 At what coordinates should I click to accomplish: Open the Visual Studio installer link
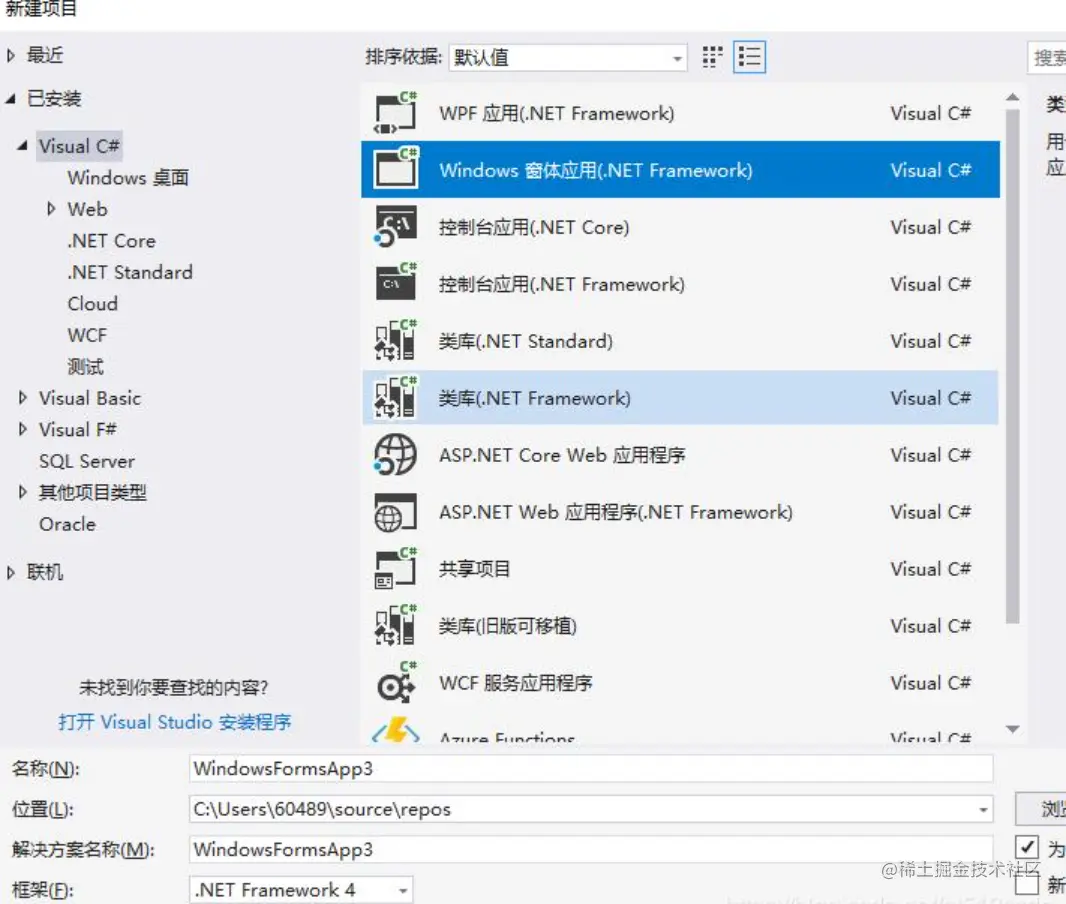tap(175, 722)
